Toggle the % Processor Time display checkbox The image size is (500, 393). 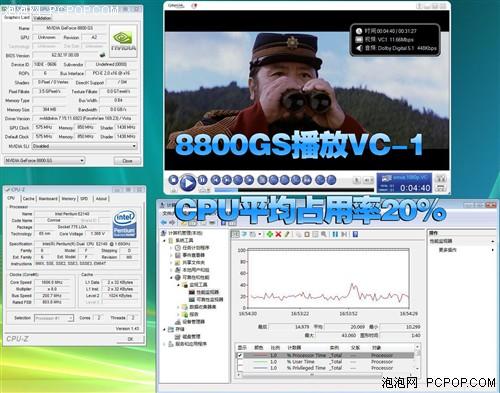[240, 355]
